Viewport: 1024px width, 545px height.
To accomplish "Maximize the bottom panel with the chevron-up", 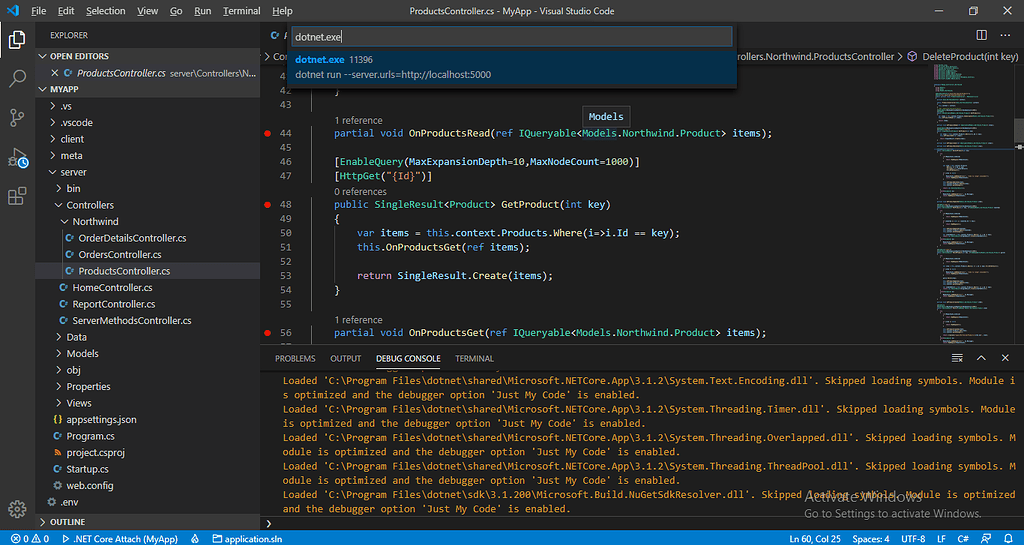I will point(981,358).
